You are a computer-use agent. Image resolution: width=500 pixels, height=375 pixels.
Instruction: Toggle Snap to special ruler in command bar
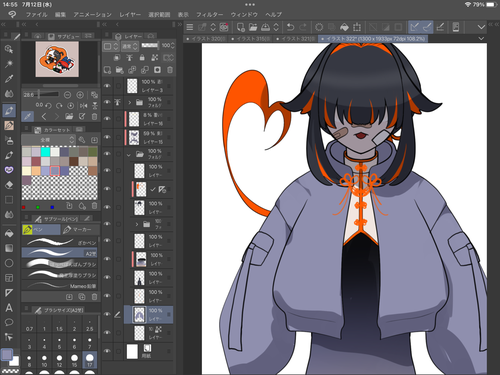point(427,27)
